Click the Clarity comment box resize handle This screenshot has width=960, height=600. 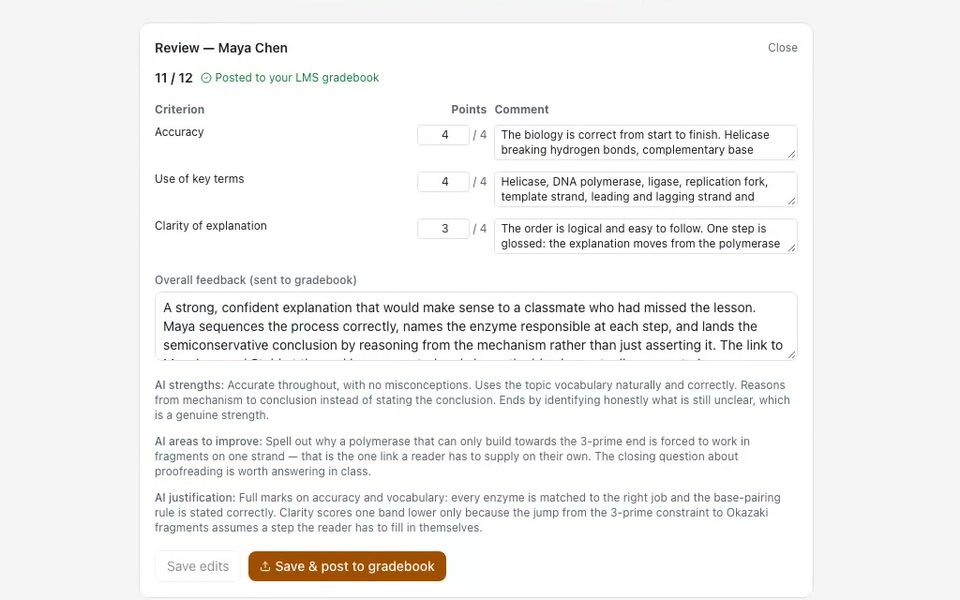click(x=792, y=247)
